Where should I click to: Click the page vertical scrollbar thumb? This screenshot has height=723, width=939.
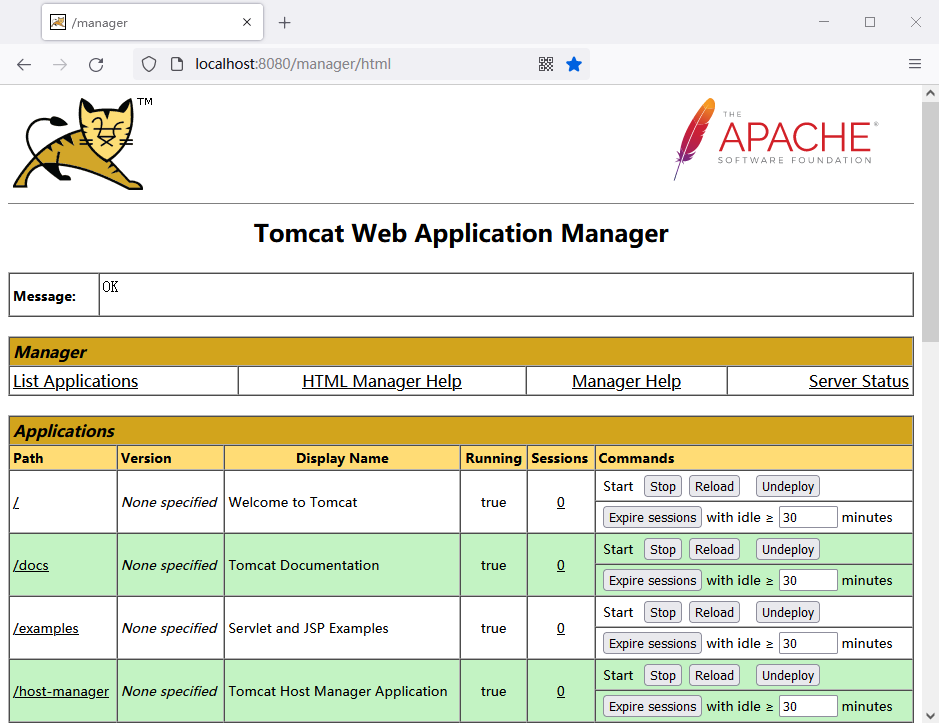[930, 222]
